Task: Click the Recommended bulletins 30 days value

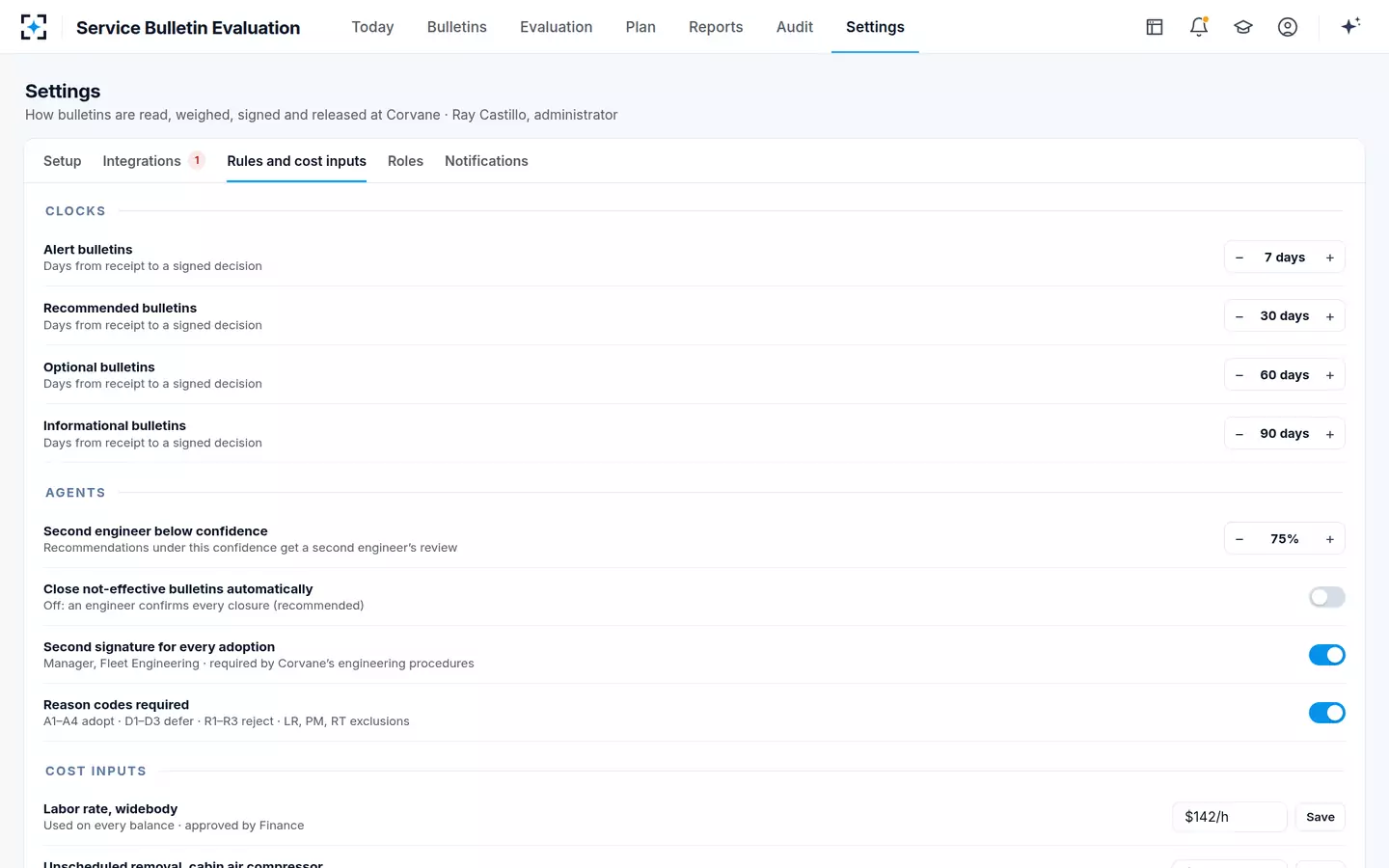Action: point(1285,316)
